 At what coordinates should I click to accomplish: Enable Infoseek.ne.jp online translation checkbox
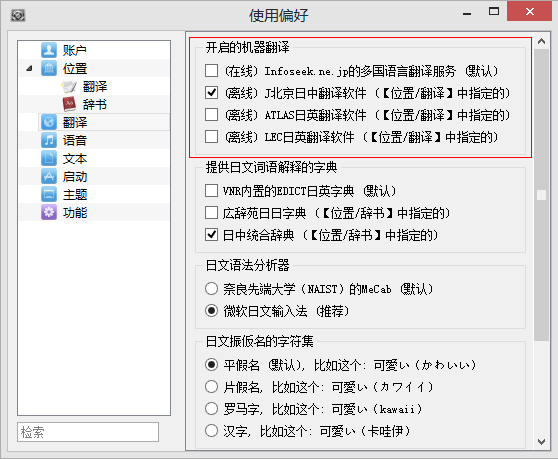click(211, 71)
